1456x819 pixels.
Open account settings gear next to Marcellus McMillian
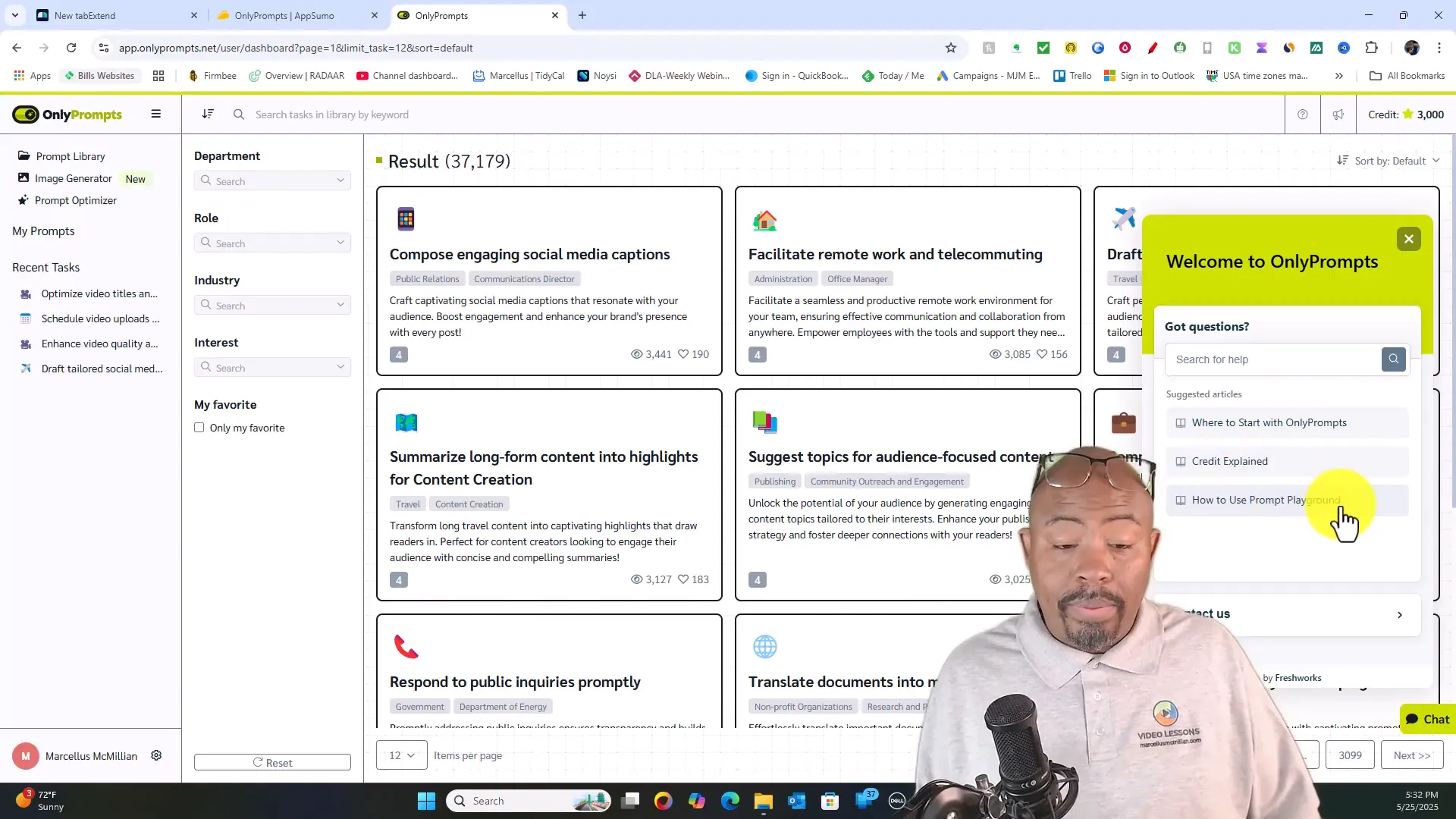click(x=156, y=755)
